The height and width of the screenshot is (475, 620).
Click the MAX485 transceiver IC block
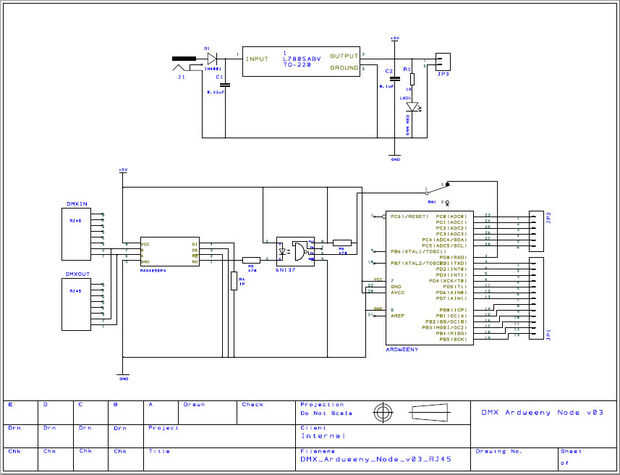170,252
